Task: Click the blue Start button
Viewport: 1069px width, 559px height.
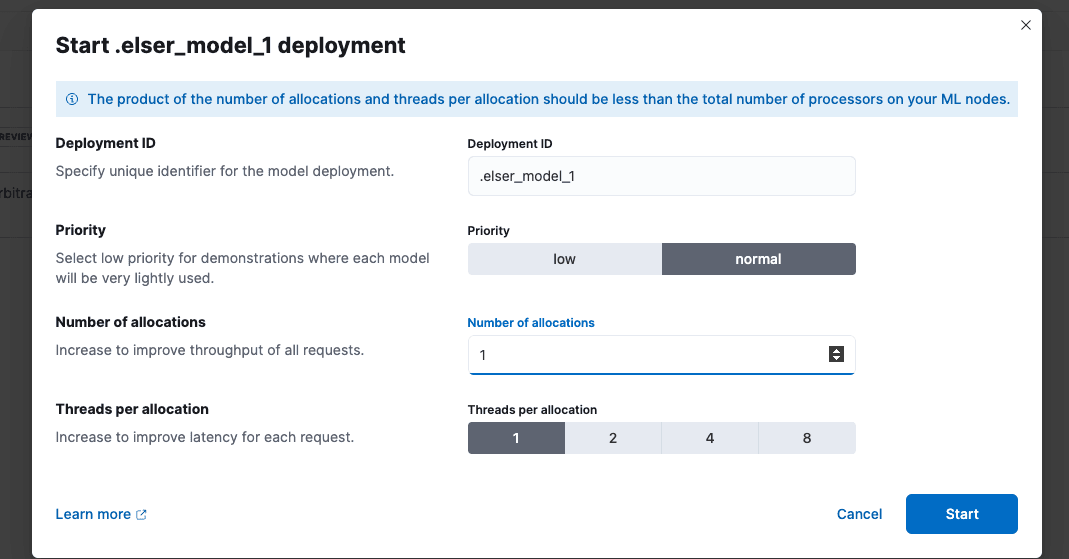Action: click(x=961, y=514)
